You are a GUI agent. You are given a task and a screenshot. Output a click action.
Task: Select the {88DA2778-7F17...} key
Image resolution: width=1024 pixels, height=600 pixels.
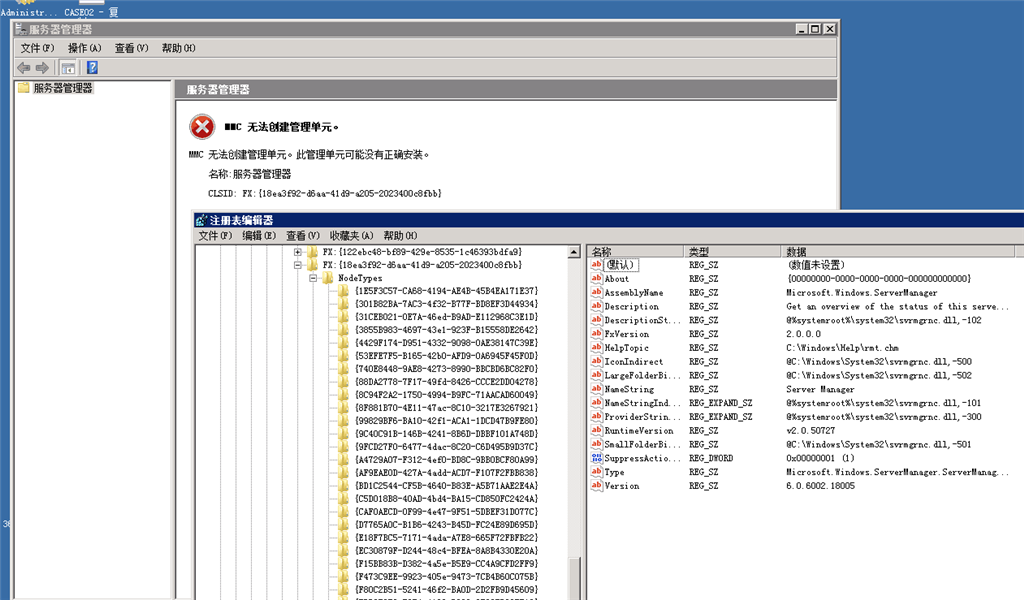[447, 381]
